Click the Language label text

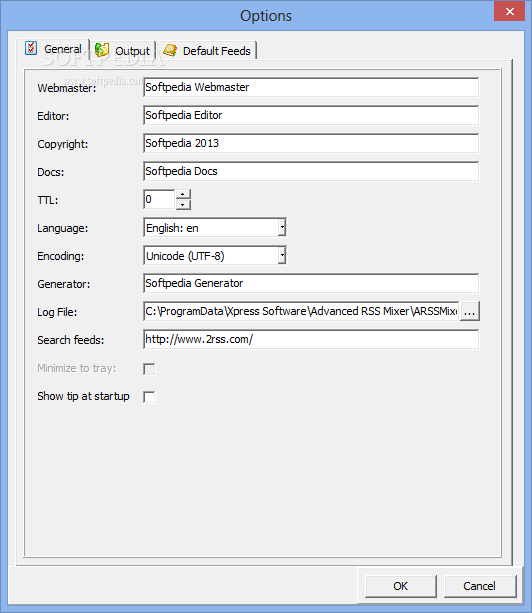(63, 228)
